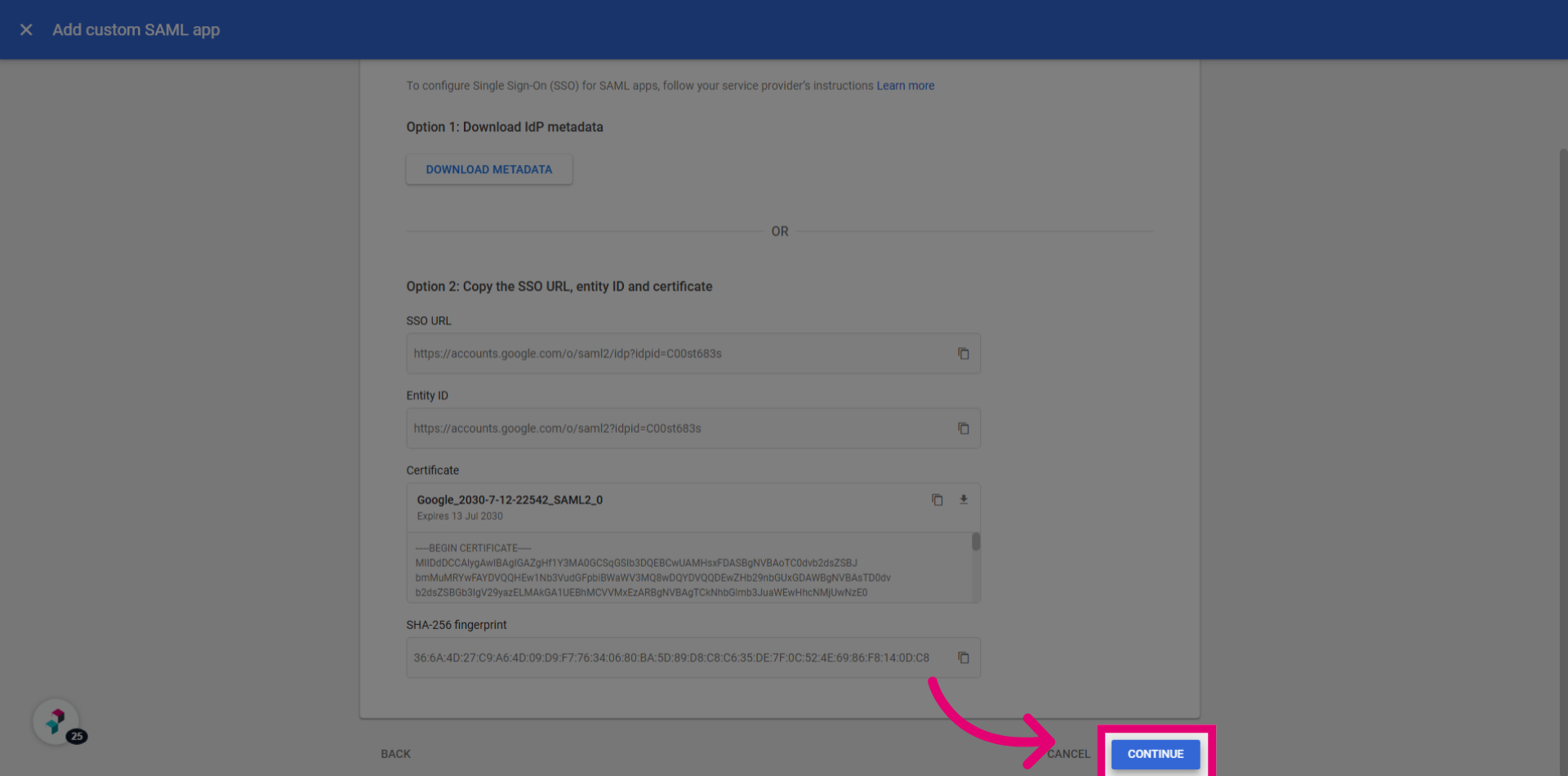Image resolution: width=1568 pixels, height=776 pixels.
Task: Click the BEGIN CERTIFICATE text area
Action: pos(689,569)
